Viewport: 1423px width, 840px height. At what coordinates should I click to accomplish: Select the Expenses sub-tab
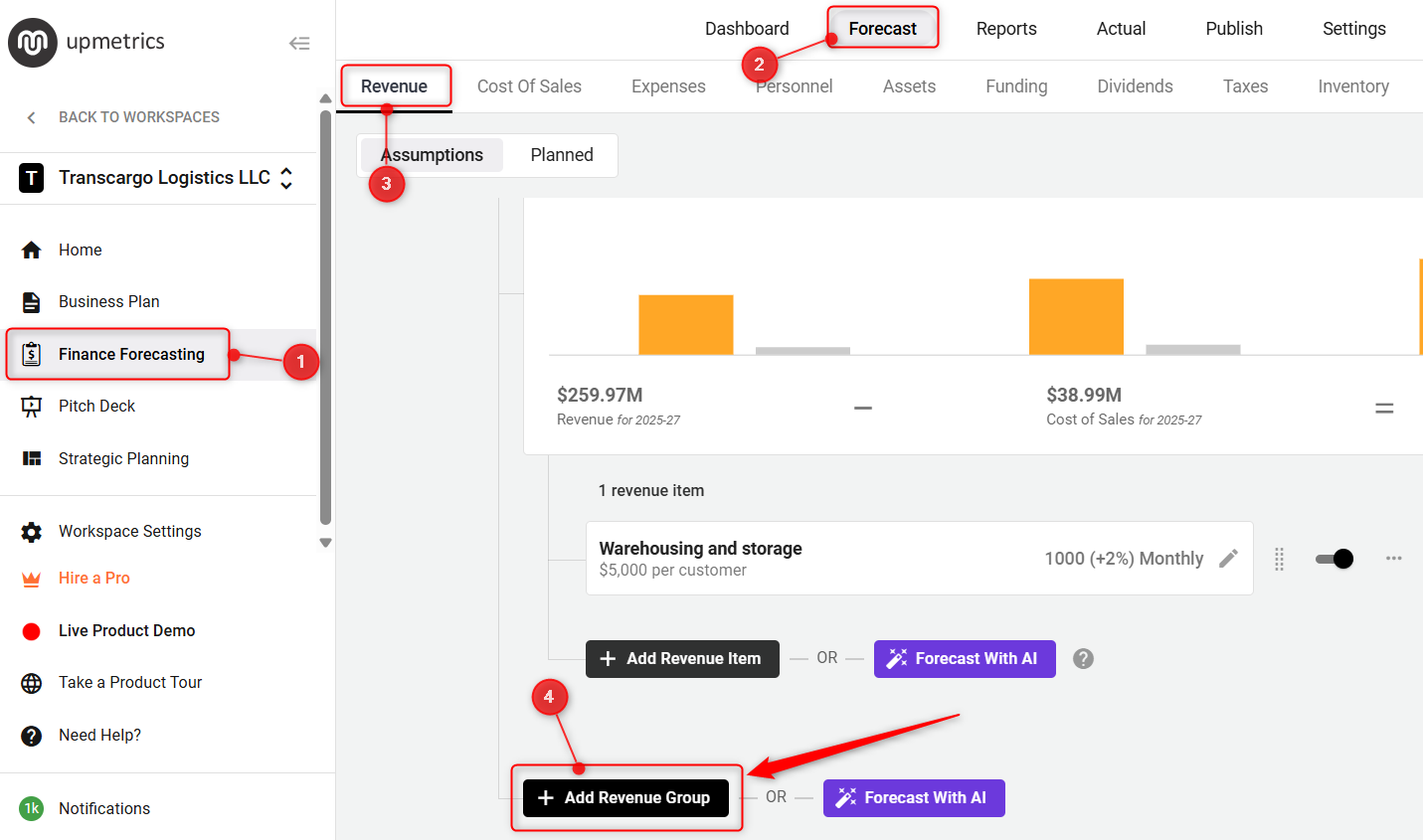click(x=668, y=86)
